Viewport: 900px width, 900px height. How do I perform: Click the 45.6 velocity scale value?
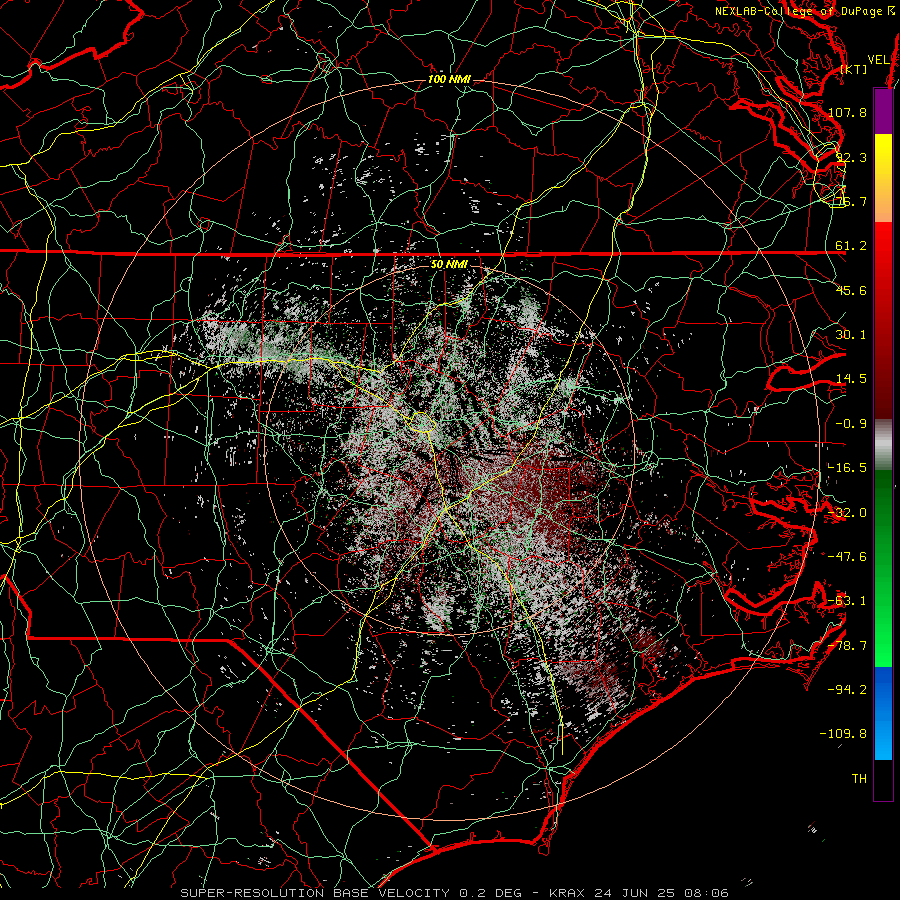pos(851,290)
